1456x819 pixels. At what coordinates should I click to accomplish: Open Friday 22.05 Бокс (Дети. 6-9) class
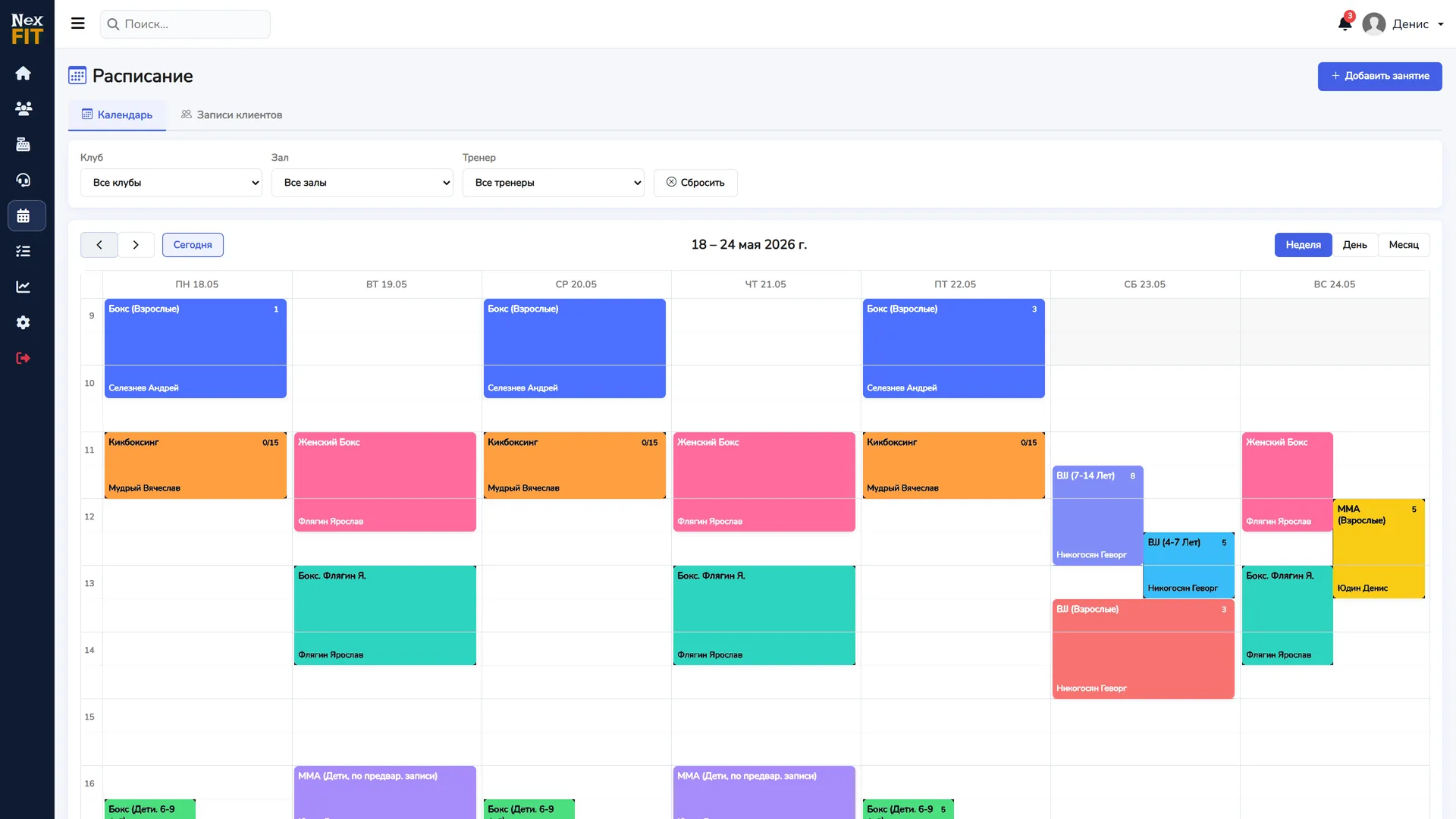[x=908, y=809]
